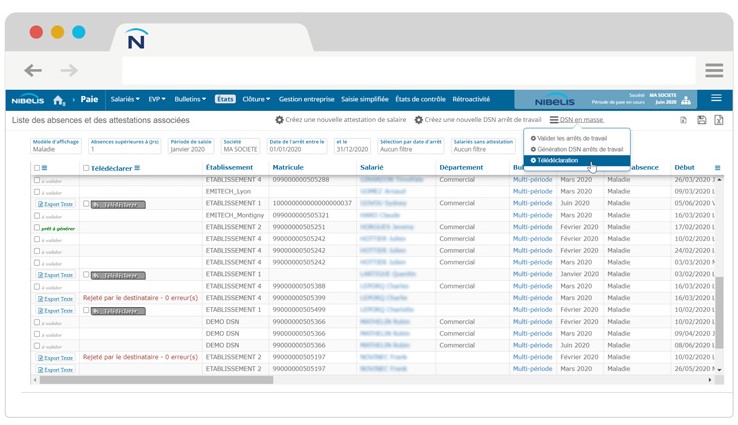Viewport: 738px width, 425px height.
Task: Select the checkbox of the 'prêt à générer' row
Action: coord(38,227)
